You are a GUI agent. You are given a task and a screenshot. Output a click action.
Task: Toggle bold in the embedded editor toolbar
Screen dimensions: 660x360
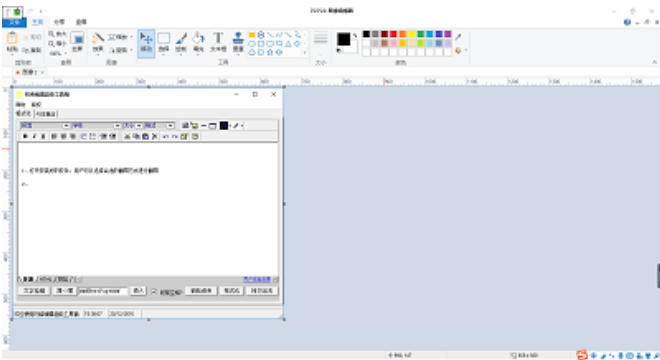click(x=25, y=136)
